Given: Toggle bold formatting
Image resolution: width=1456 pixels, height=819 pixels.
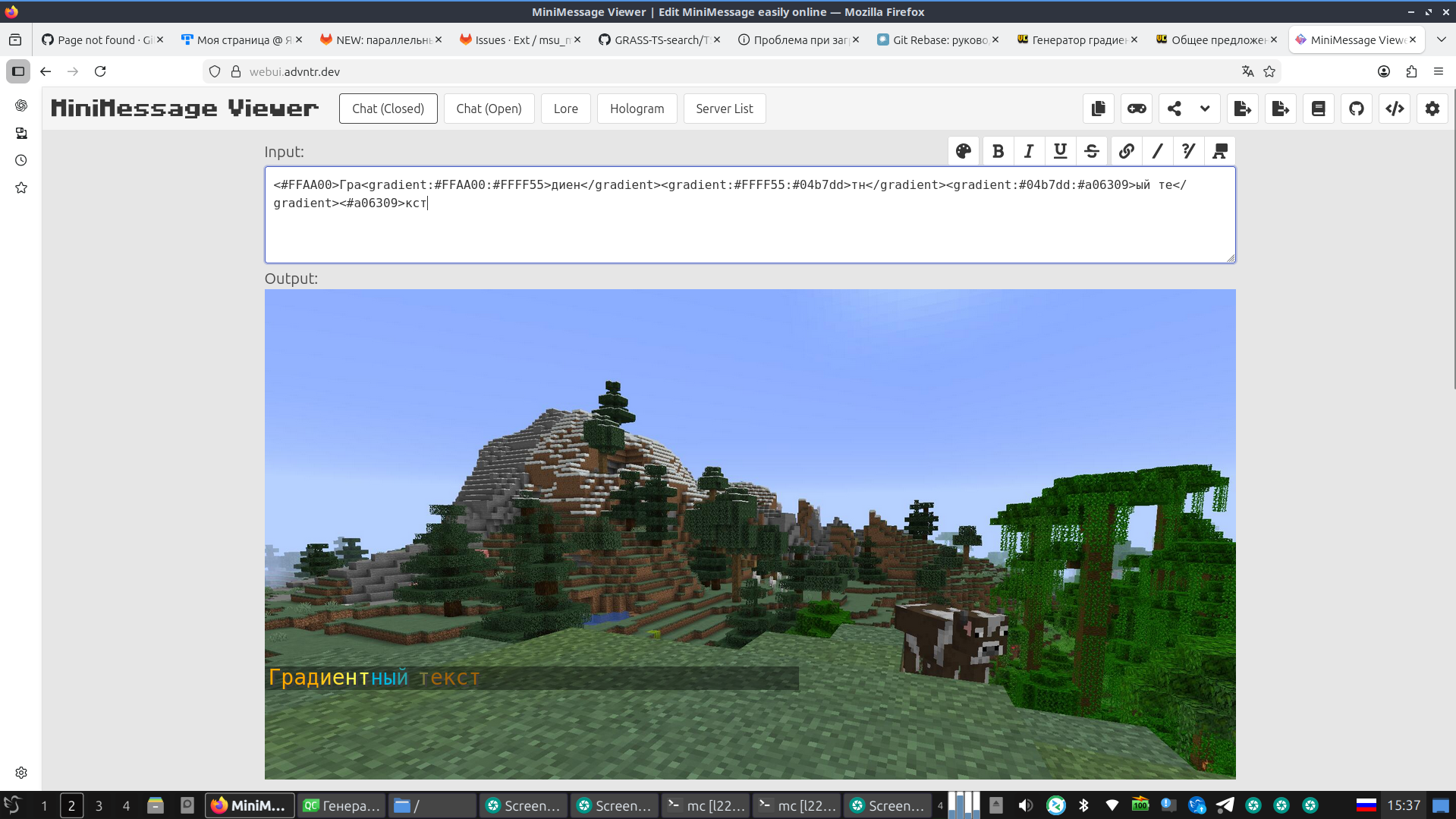Looking at the screenshot, I should coord(998,151).
